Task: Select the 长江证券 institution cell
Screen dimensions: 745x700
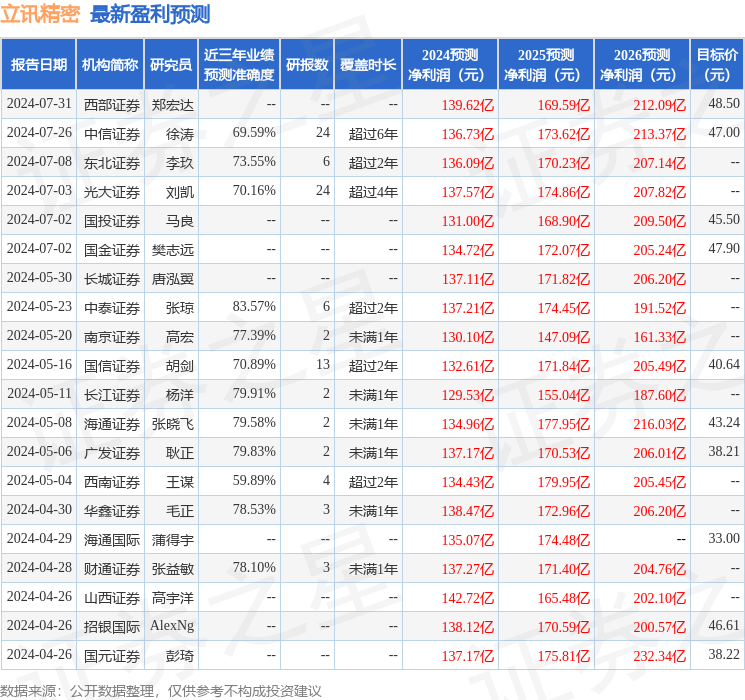Action: 112,394
